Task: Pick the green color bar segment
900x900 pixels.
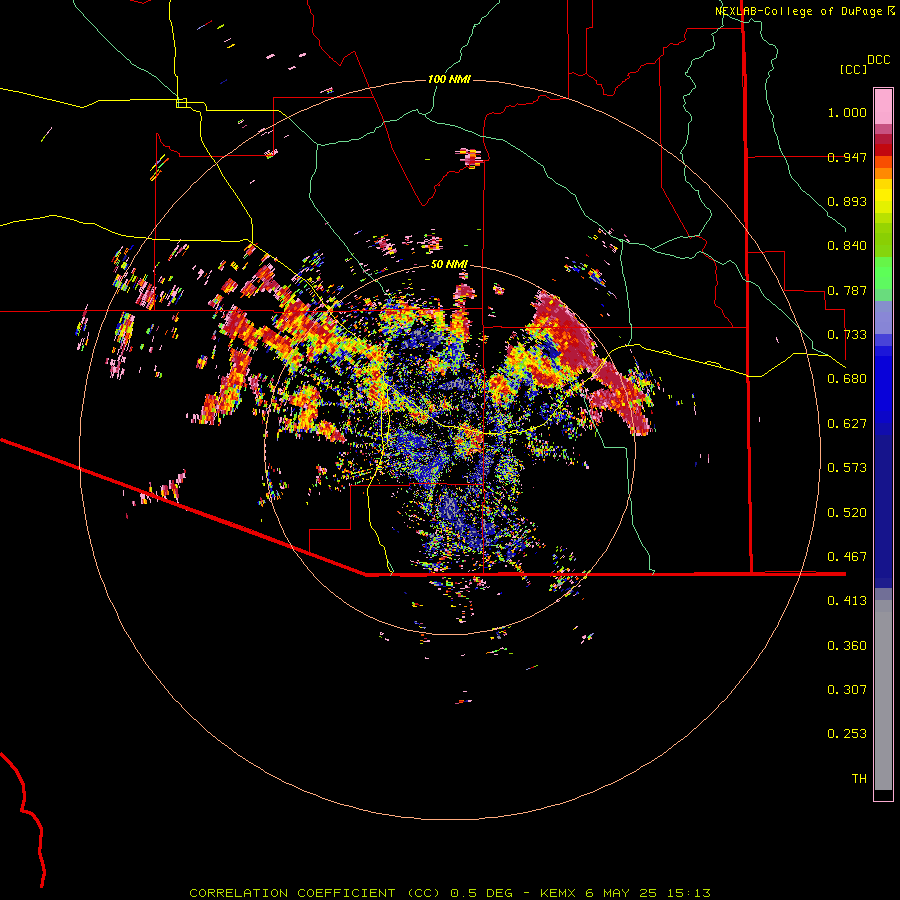Action: [x=883, y=273]
